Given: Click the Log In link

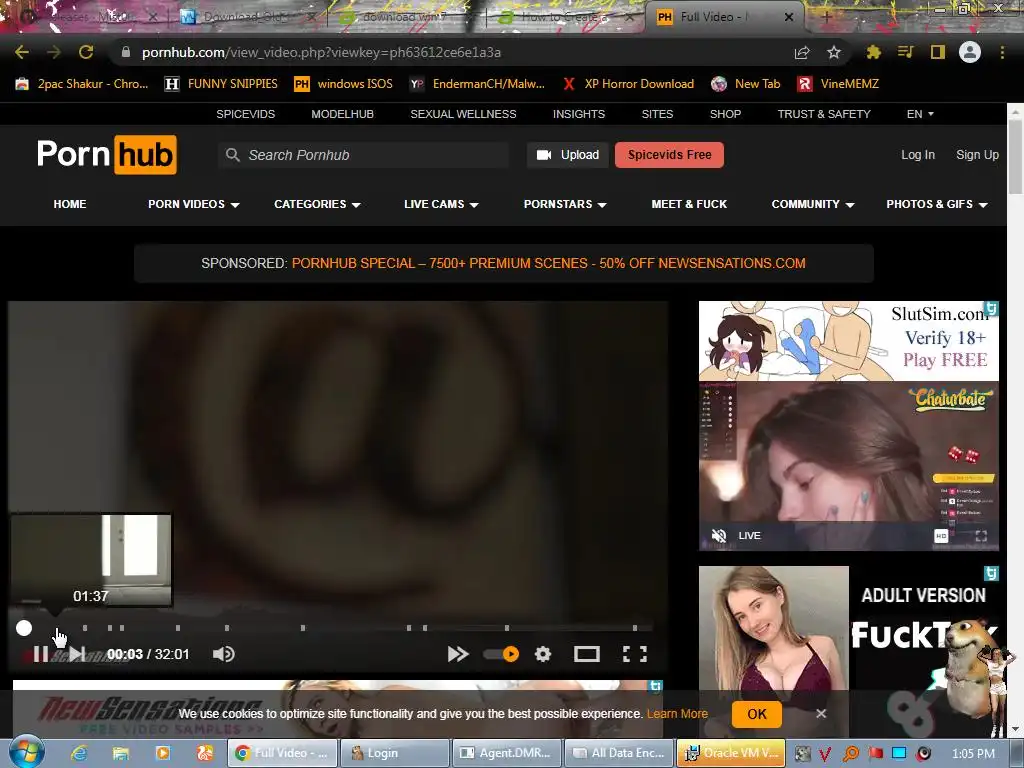Looking at the screenshot, I should 918,155.
